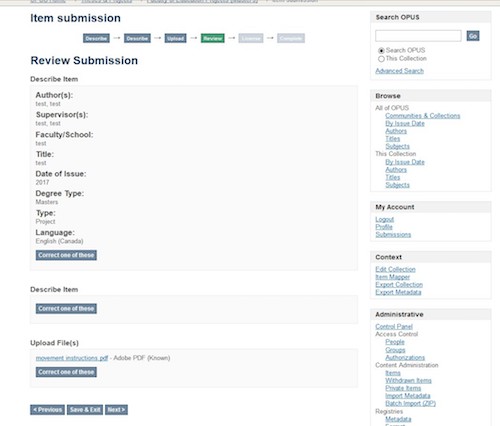This screenshot has height=426, width=500.
Task: Open the Logout link
Action: [x=384, y=219]
